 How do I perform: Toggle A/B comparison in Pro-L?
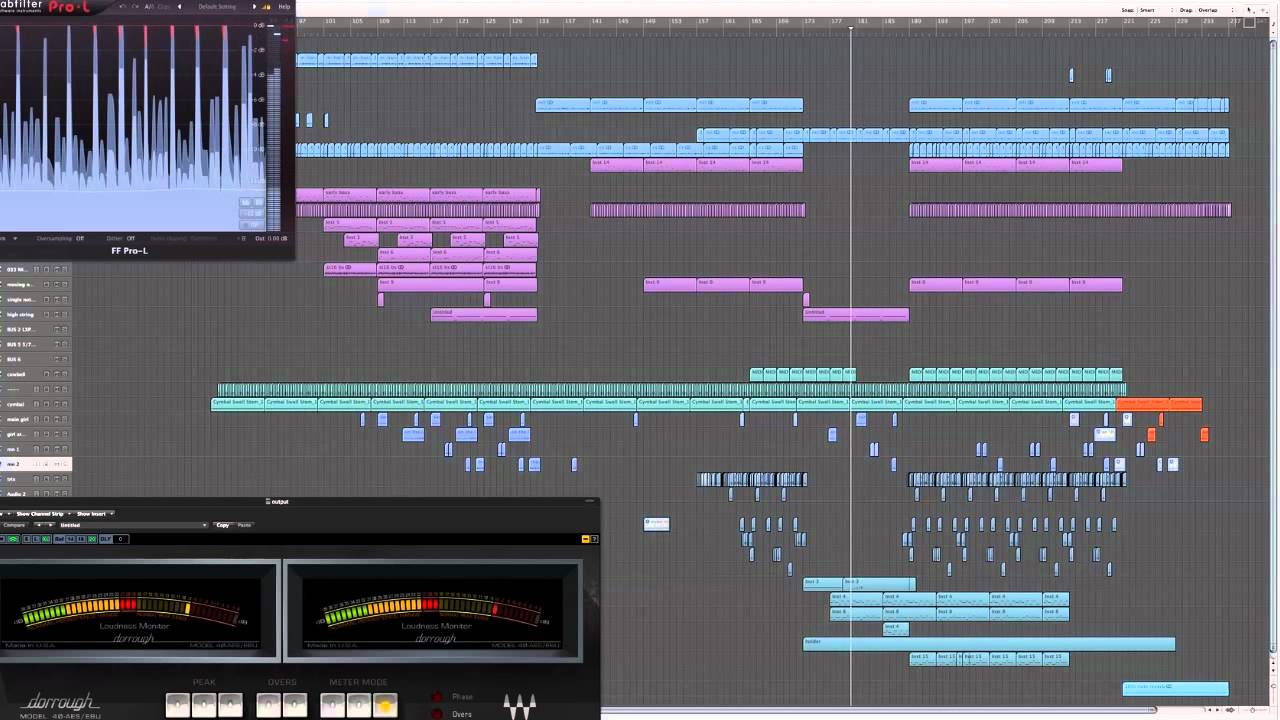pos(149,6)
